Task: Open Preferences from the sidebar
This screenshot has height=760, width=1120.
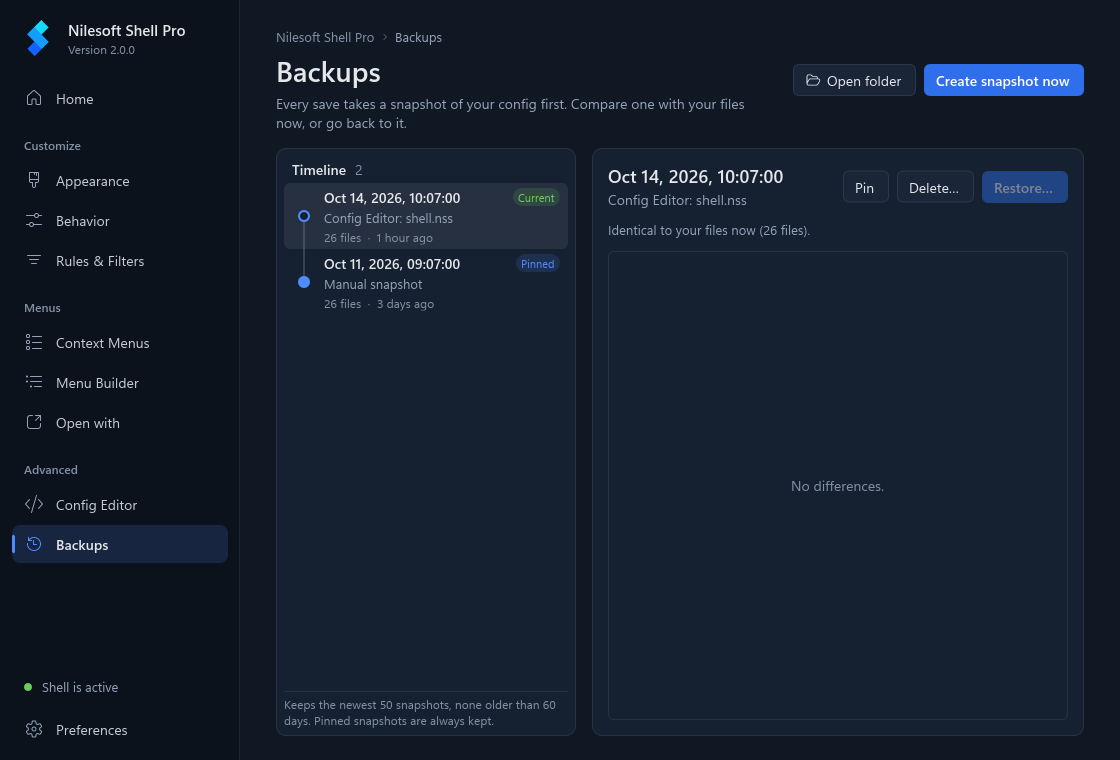Action: click(120, 730)
